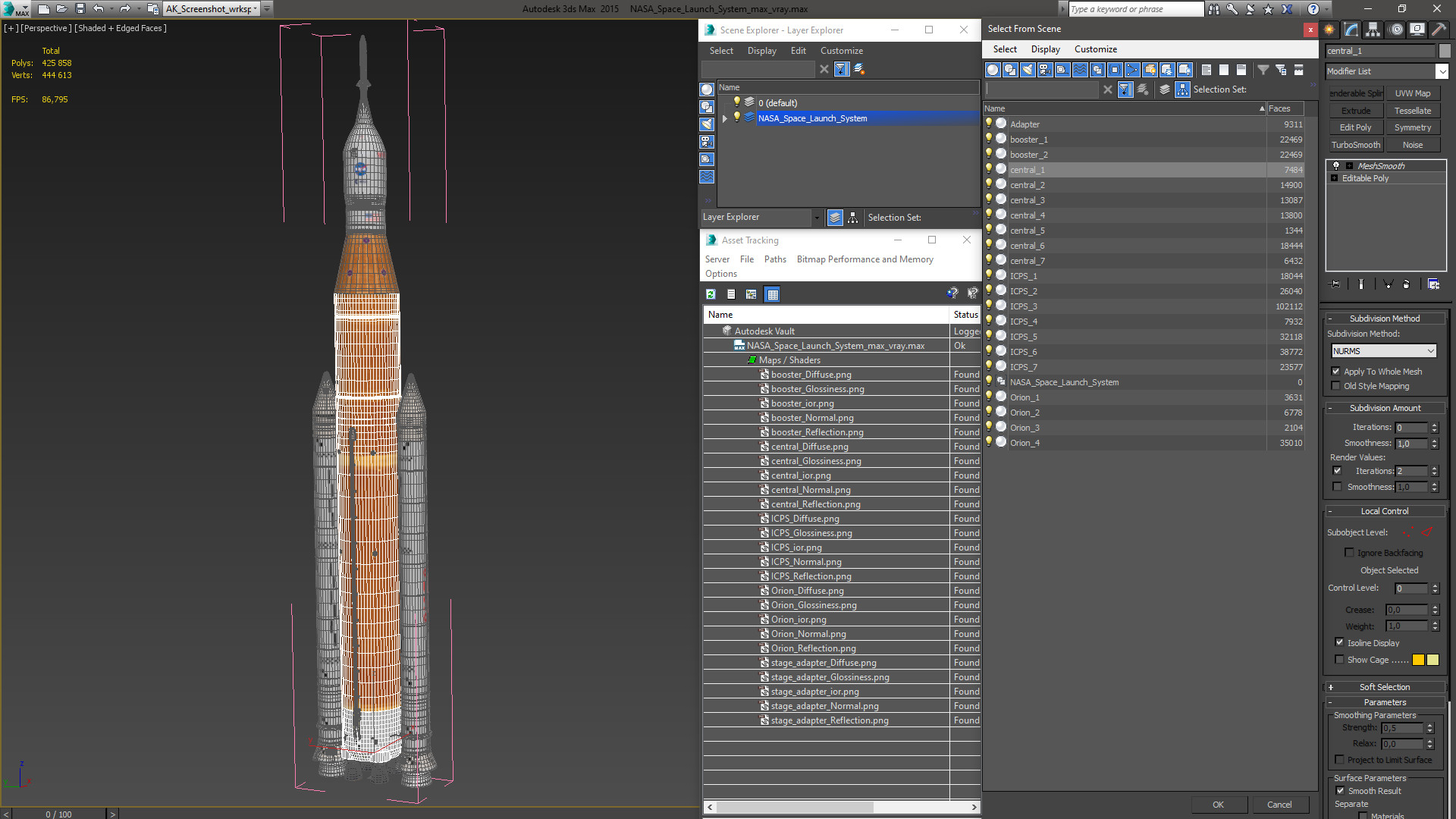Toggle Apply To Whole Mesh checkbox
This screenshot has width=1456, height=819.
[x=1336, y=372]
